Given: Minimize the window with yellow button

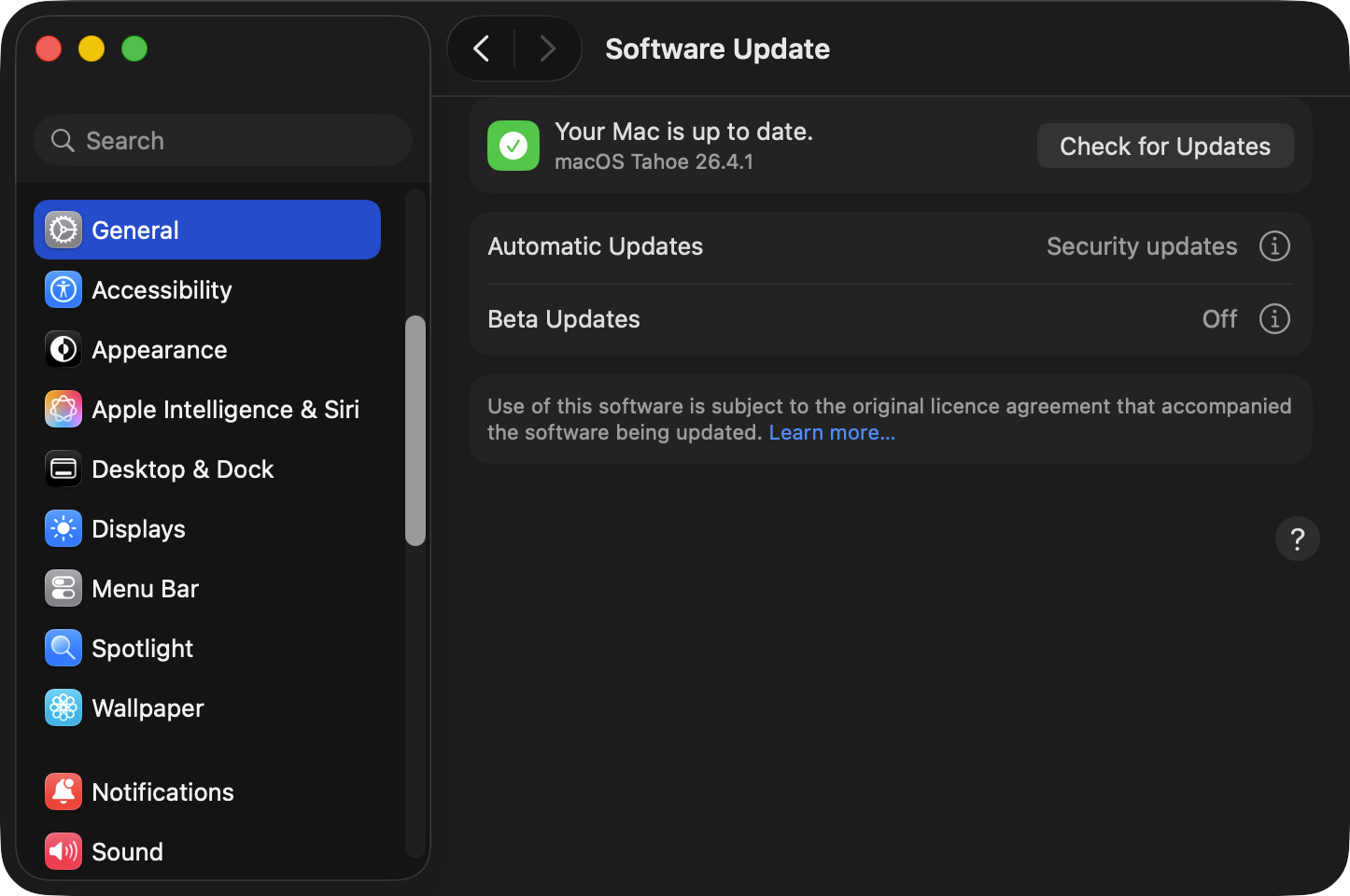Looking at the screenshot, I should [91, 49].
